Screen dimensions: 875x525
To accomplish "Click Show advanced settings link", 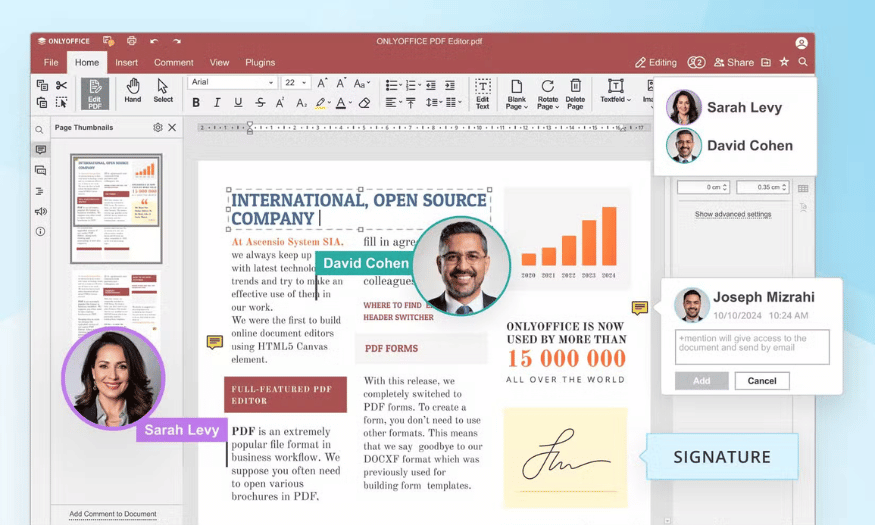I will point(733,214).
